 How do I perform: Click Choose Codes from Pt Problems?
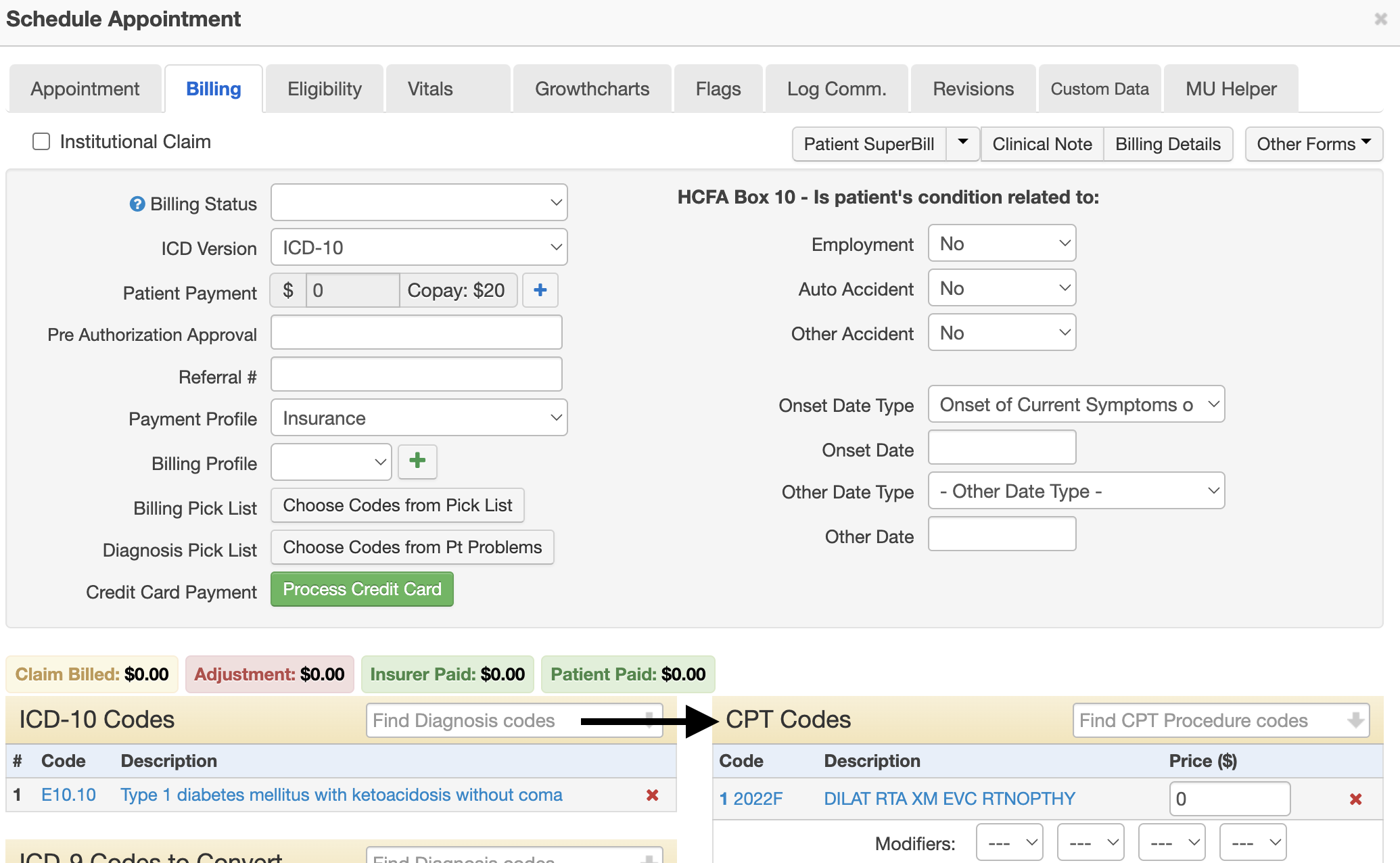(x=413, y=547)
